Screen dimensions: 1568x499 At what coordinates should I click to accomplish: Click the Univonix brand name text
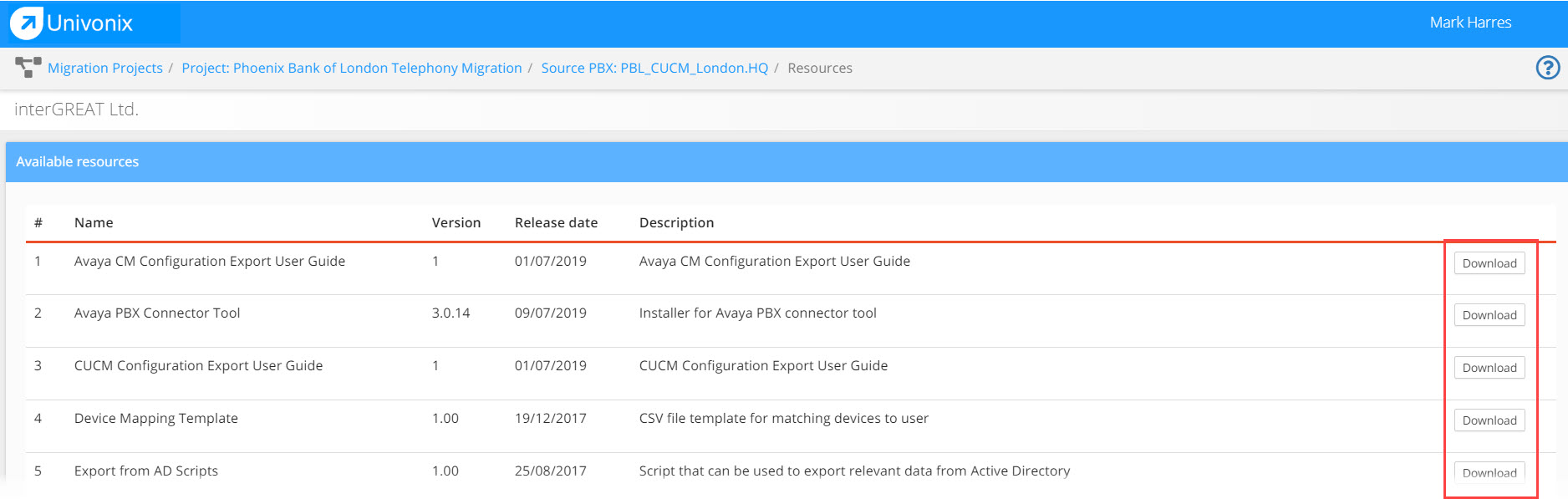point(89,23)
